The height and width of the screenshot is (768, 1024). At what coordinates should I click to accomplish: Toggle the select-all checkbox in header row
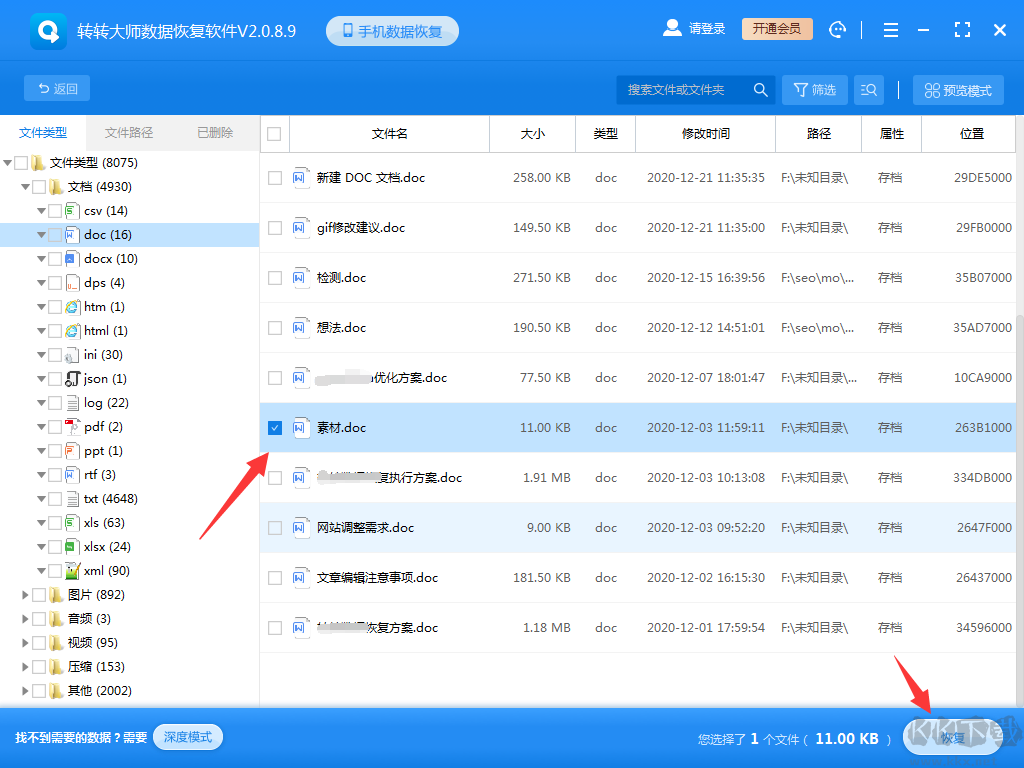pyautogui.click(x=274, y=134)
